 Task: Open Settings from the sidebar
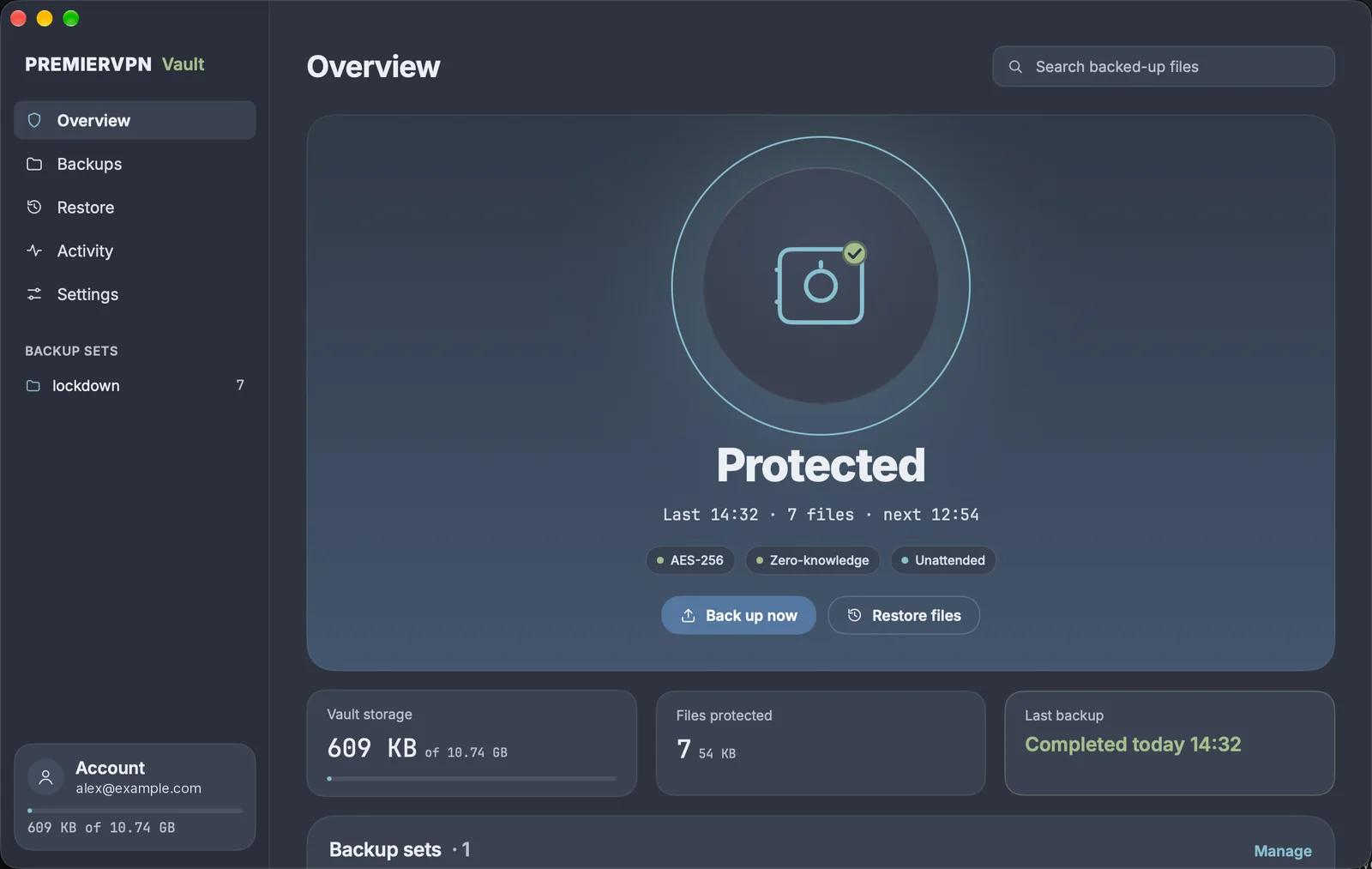coord(135,294)
